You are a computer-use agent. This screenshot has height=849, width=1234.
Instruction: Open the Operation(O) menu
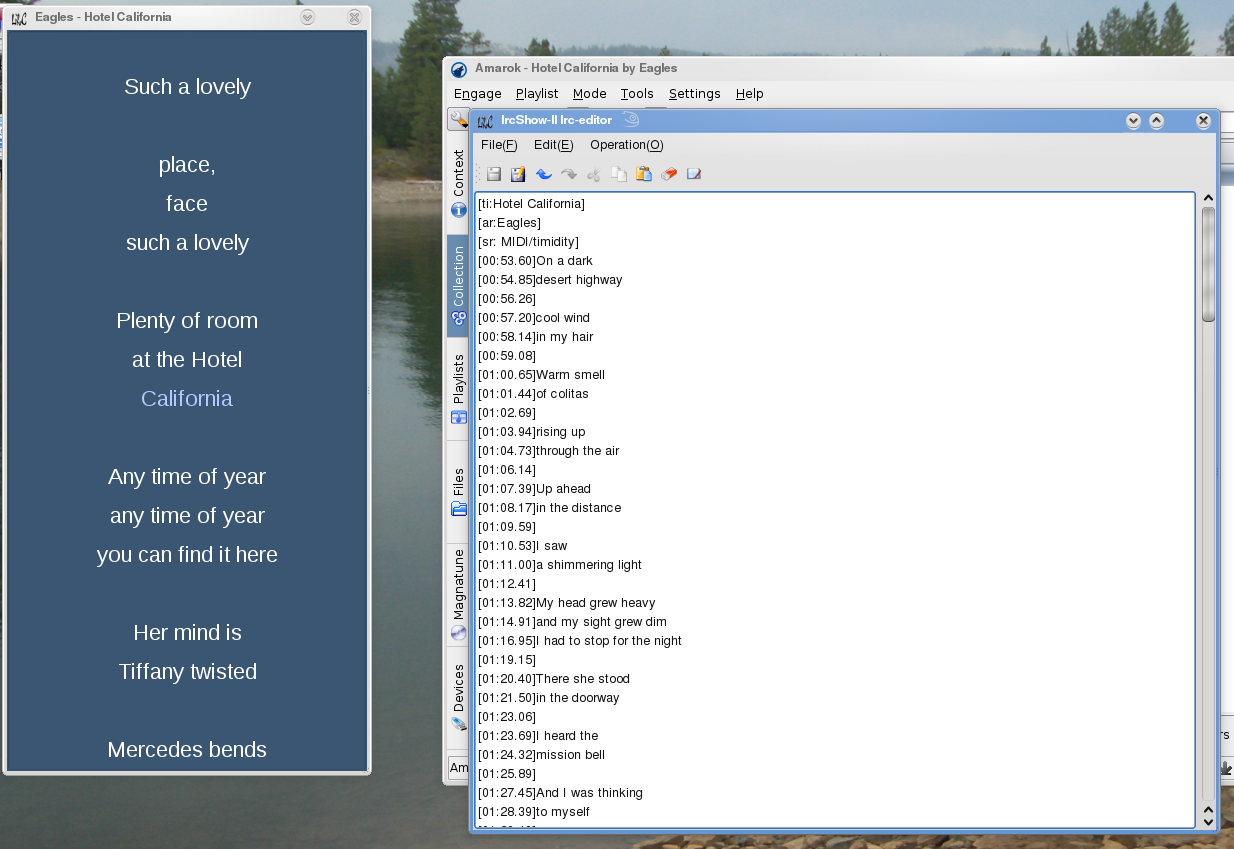click(x=626, y=145)
